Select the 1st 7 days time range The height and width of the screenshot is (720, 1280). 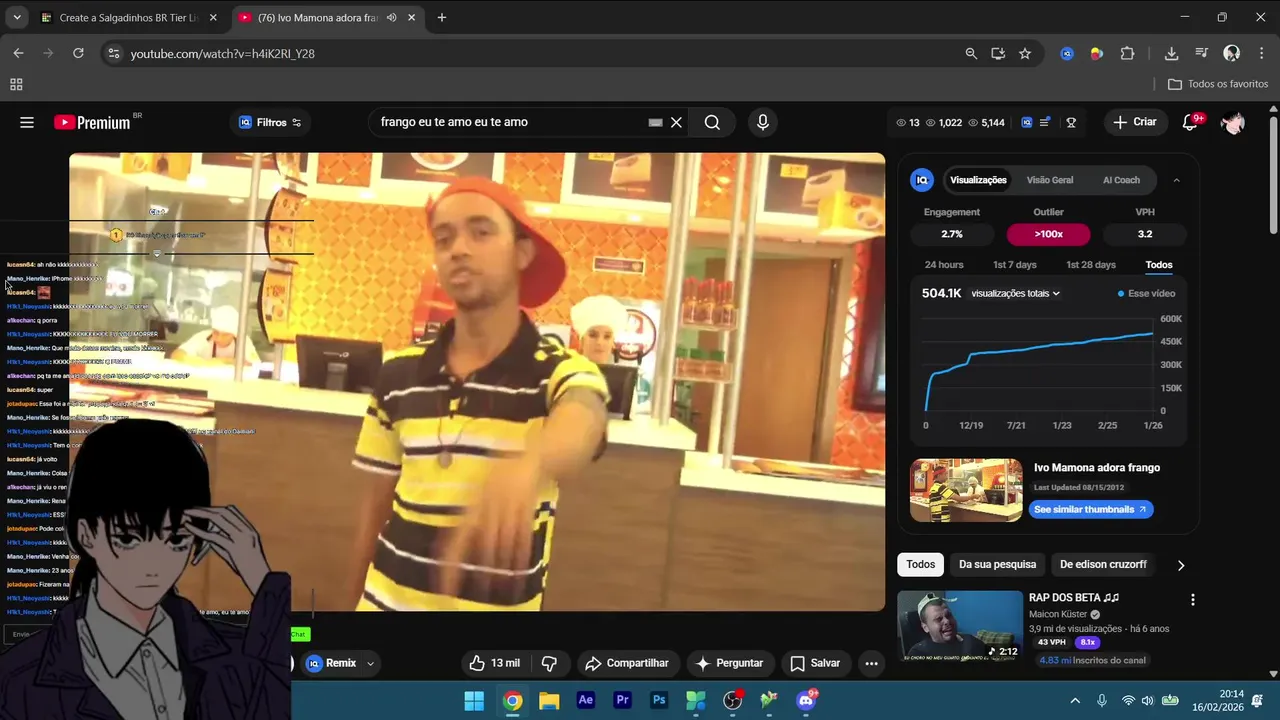(x=1015, y=265)
